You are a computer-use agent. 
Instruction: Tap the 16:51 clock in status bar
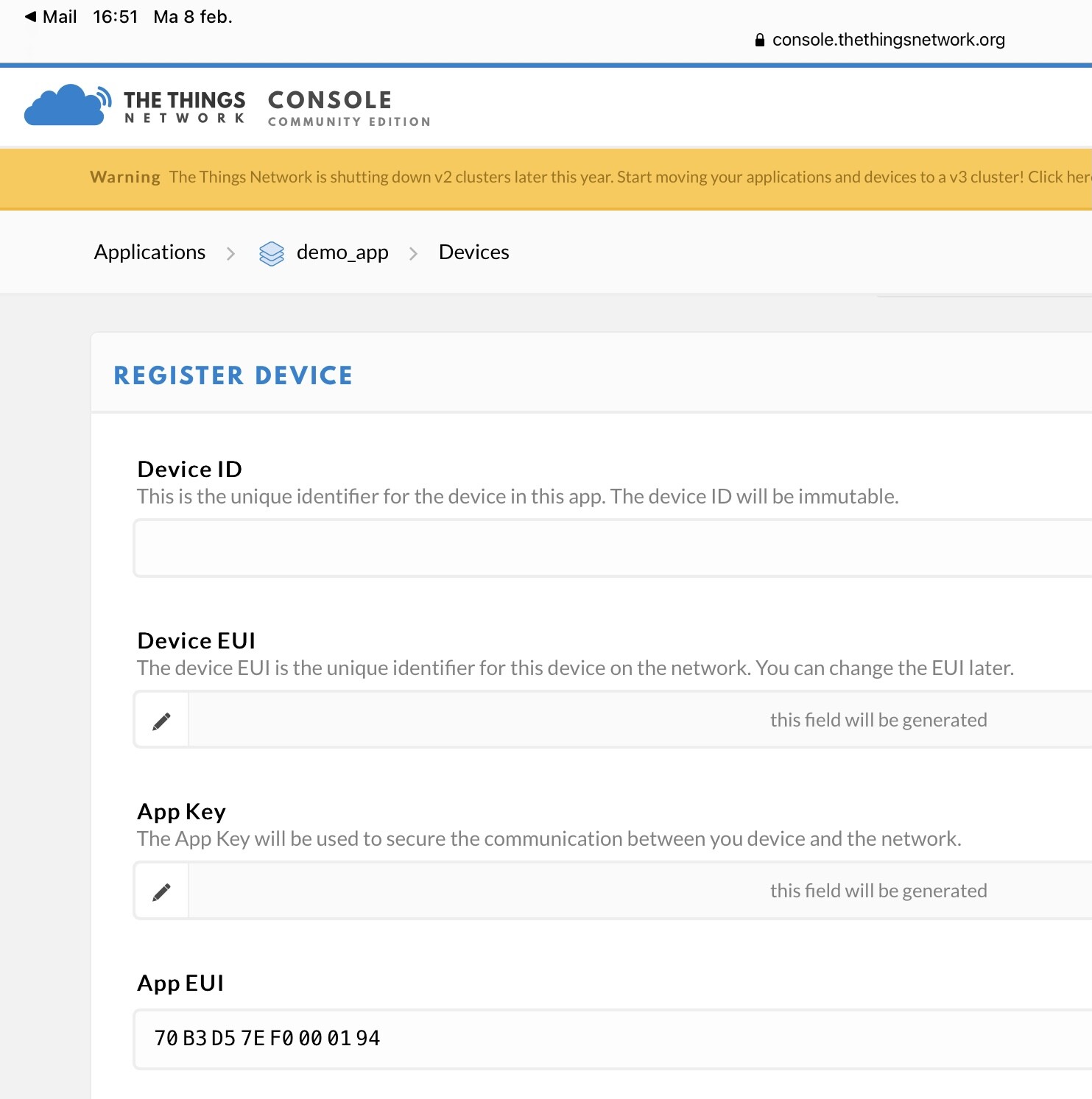[115, 17]
